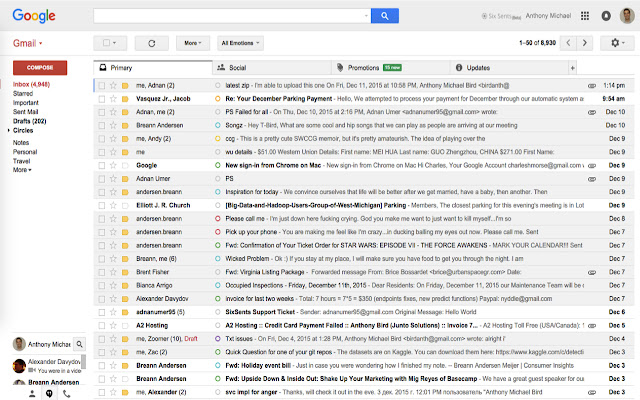Switch to the Social tab

coord(272,68)
